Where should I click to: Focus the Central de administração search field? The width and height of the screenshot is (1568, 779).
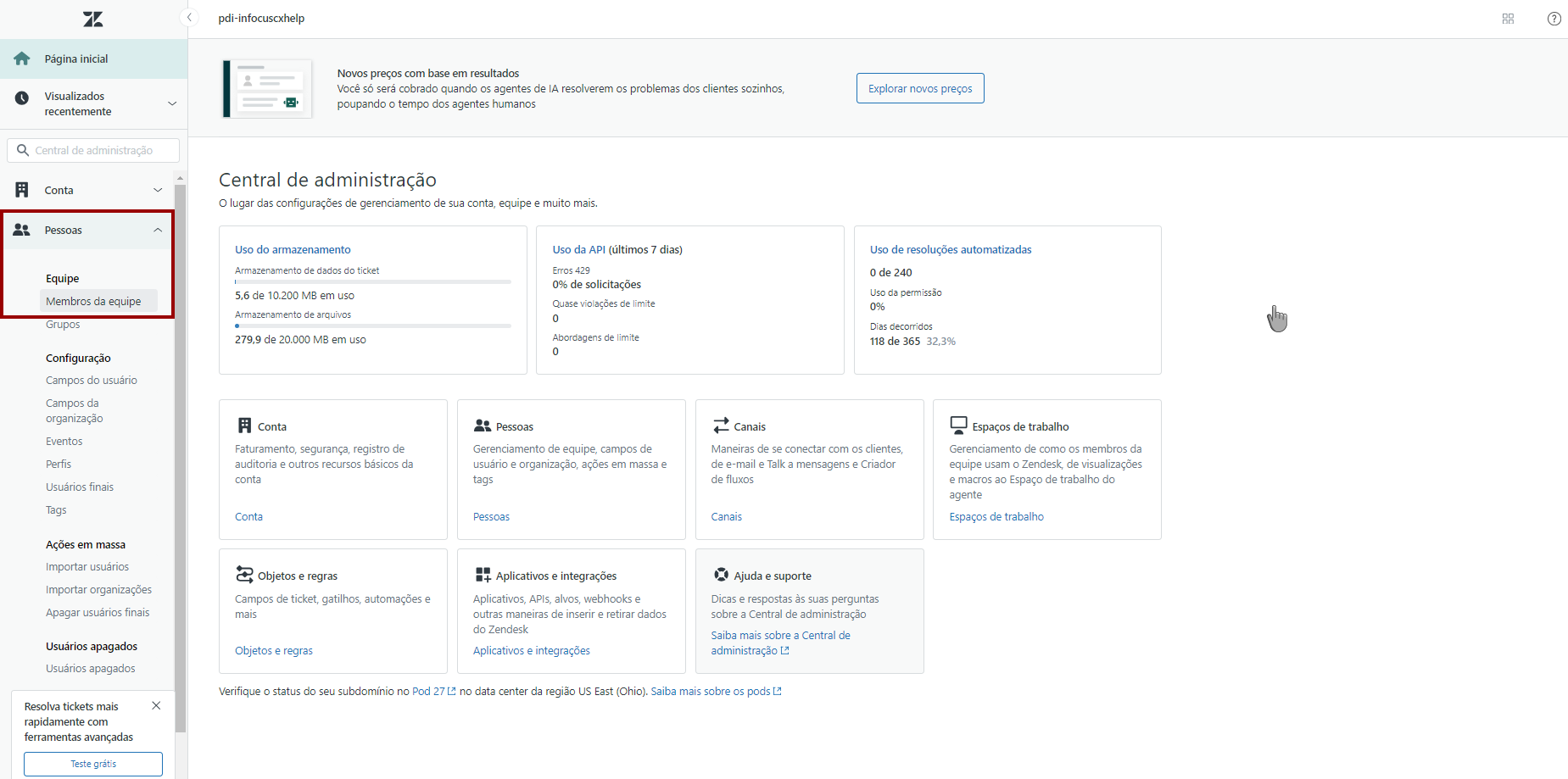(x=102, y=150)
